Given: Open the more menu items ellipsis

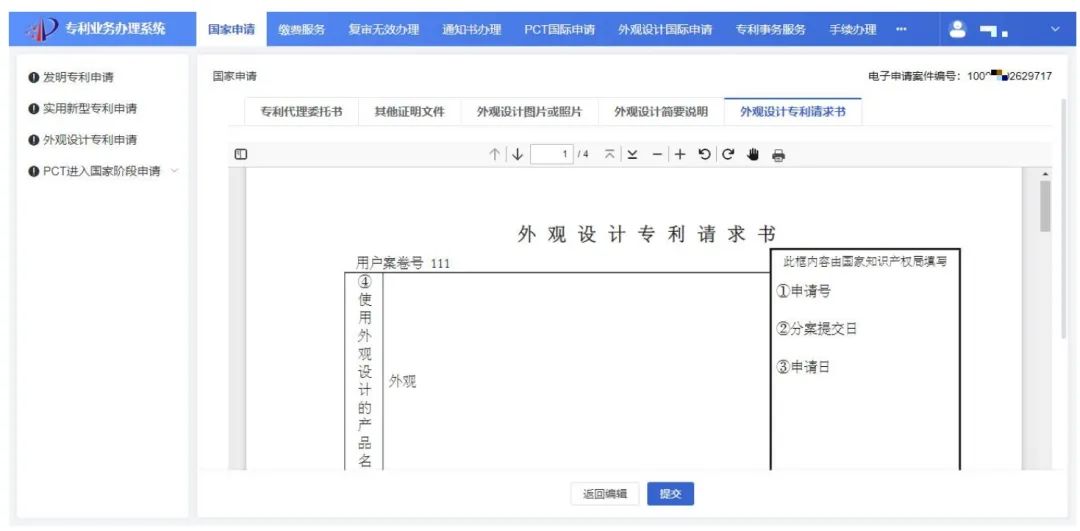Looking at the screenshot, I should point(901,29).
